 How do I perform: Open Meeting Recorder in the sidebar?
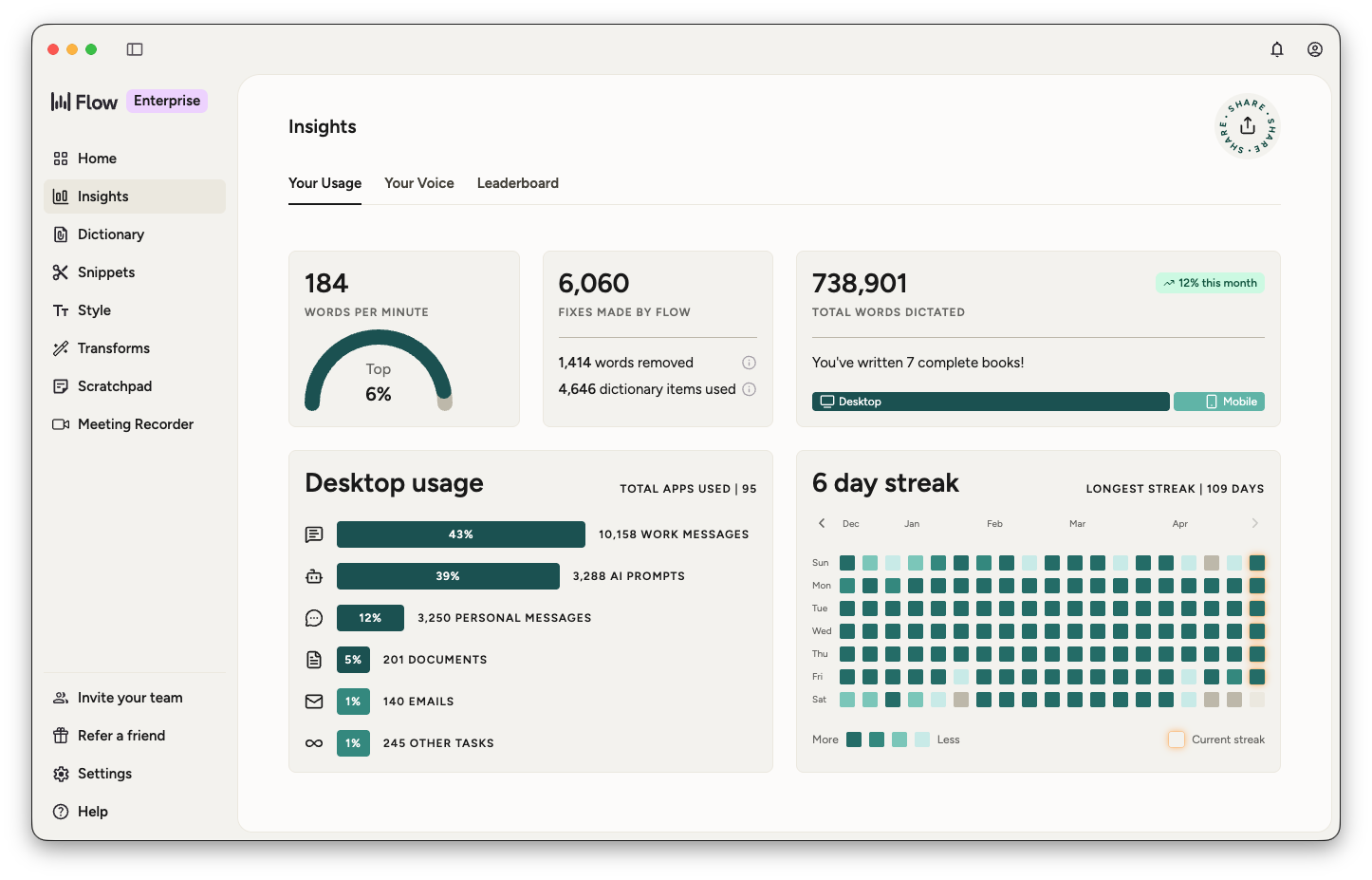tap(135, 424)
